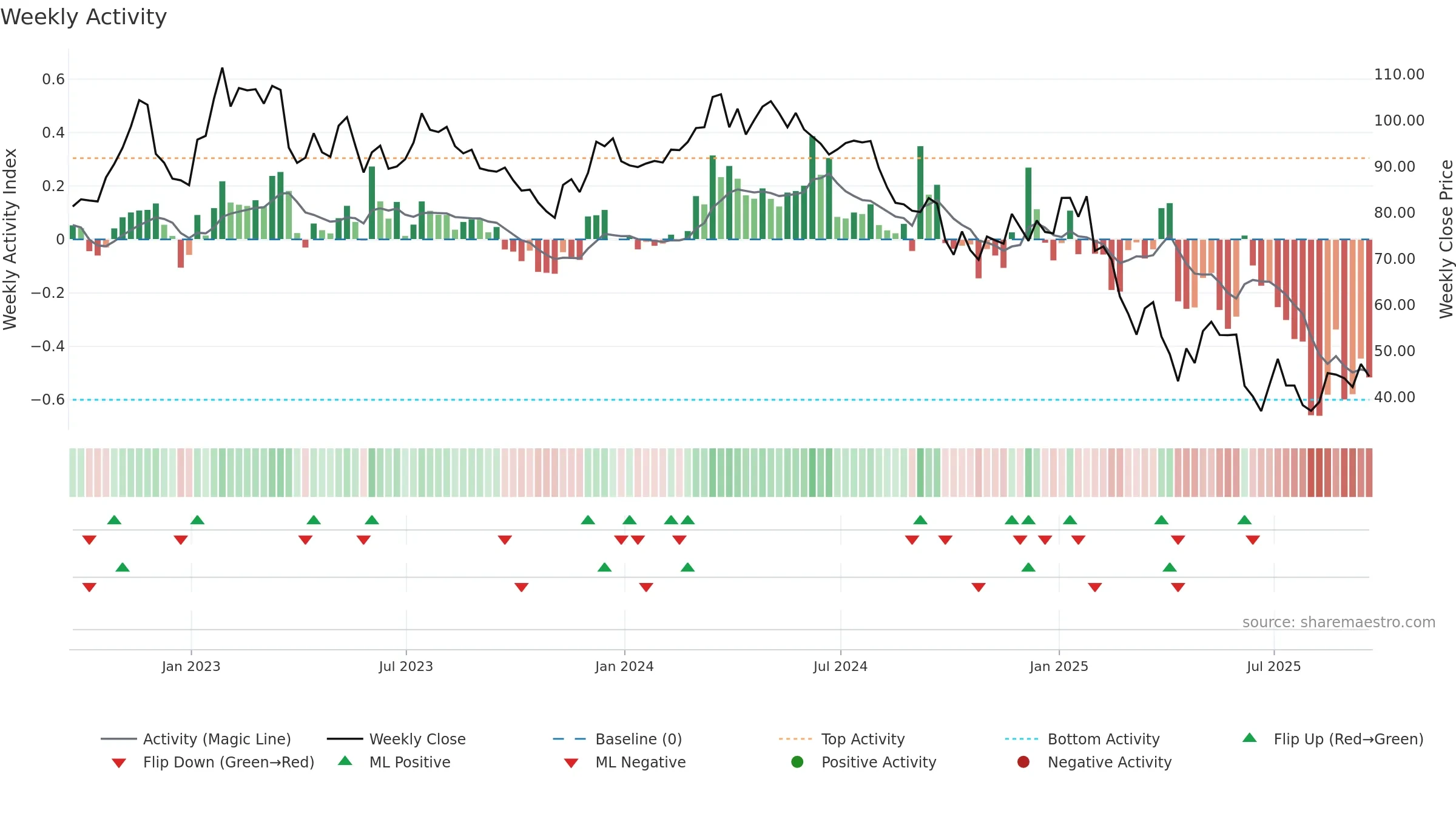1456x819 pixels.
Task: Toggle the Top Activity legend entry
Action: [841, 739]
